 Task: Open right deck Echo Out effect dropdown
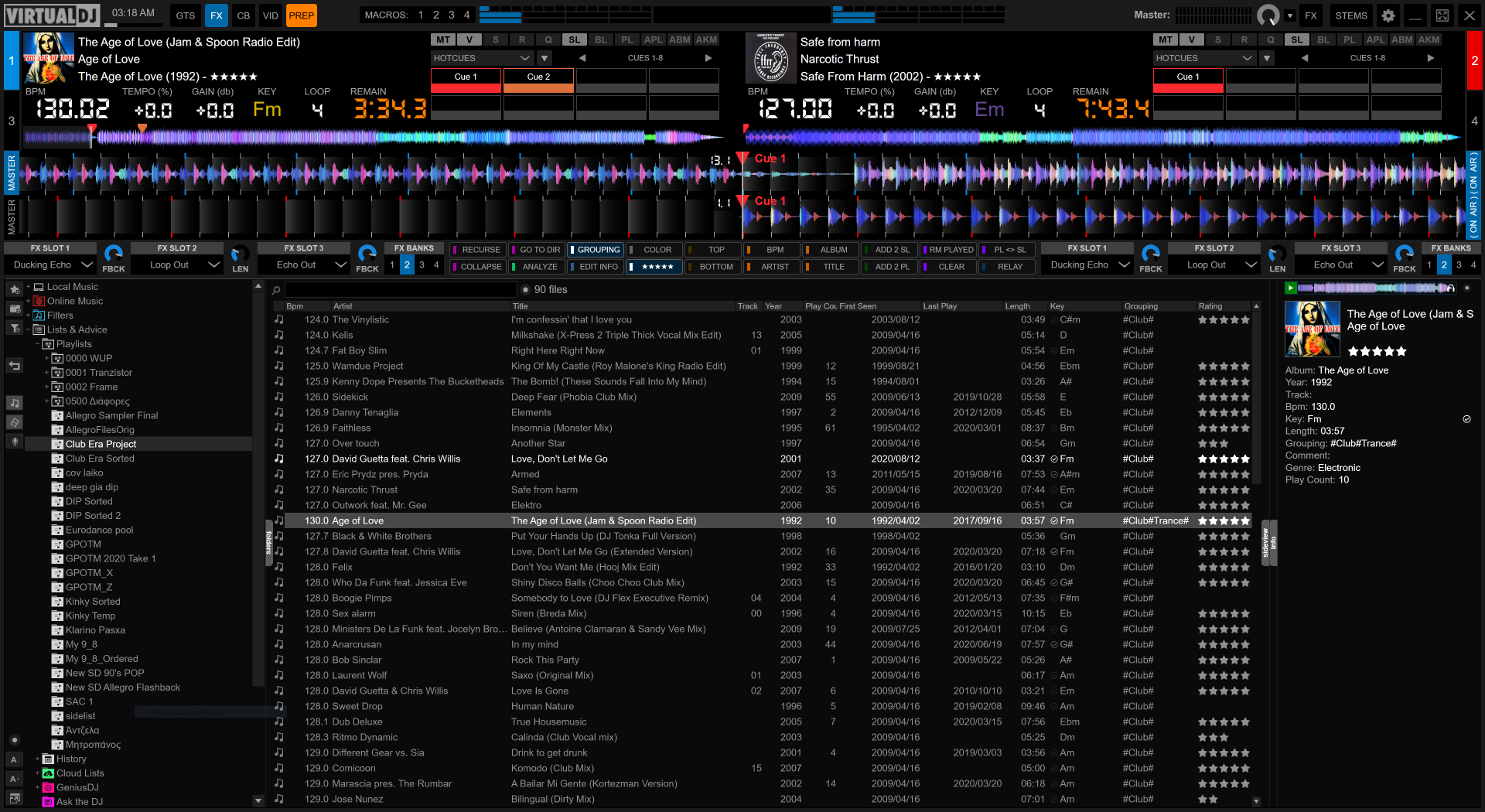pyautogui.click(x=1342, y=264)
